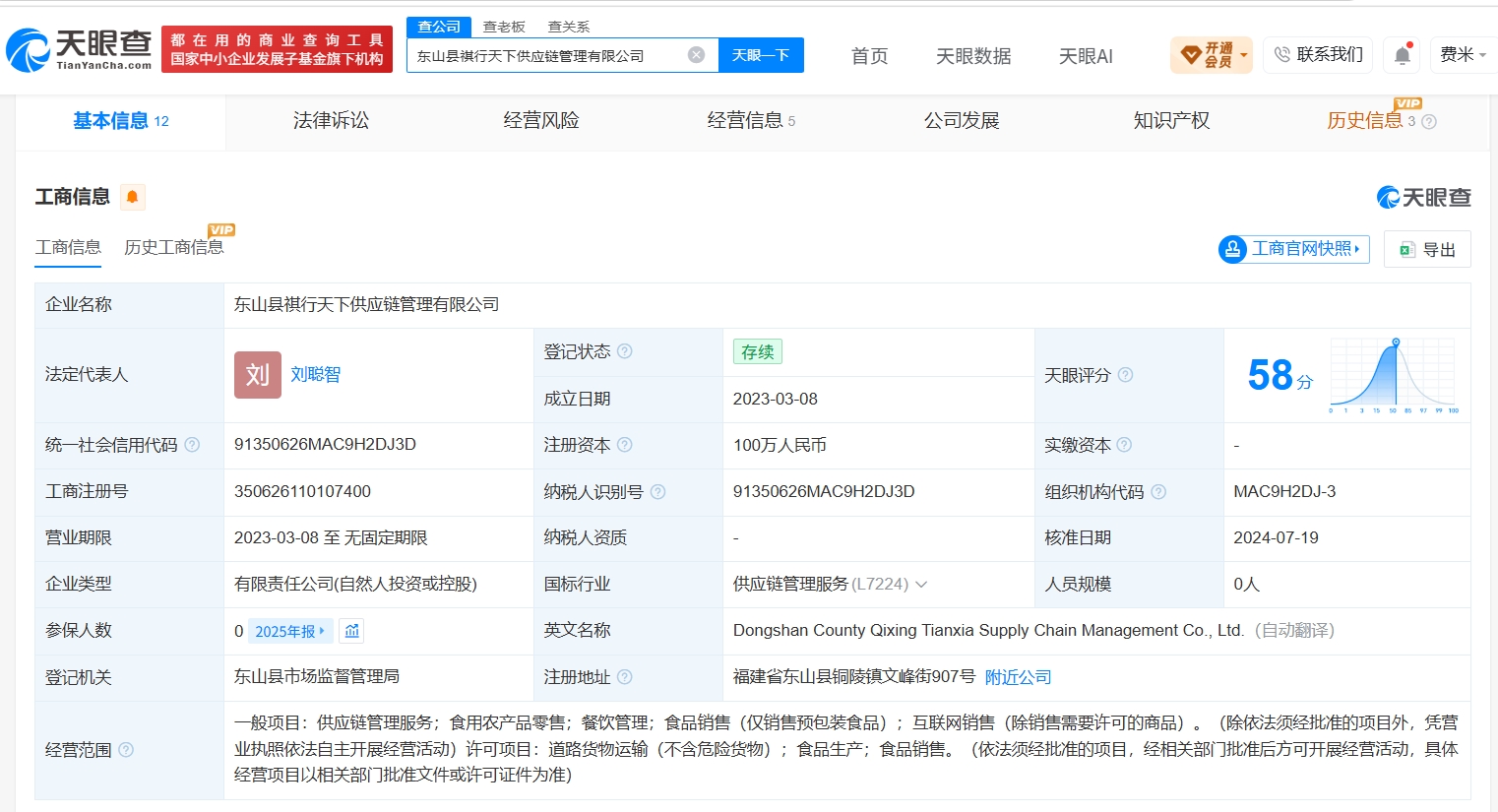Open the 费米 user account dropdown
The width and height of the screenshot is (1498, 812).
point(1464,55)
